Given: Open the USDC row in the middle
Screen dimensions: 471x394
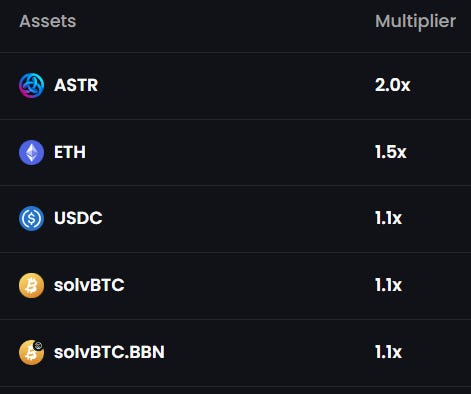Looking at the screenshot, I should [235, 219].
